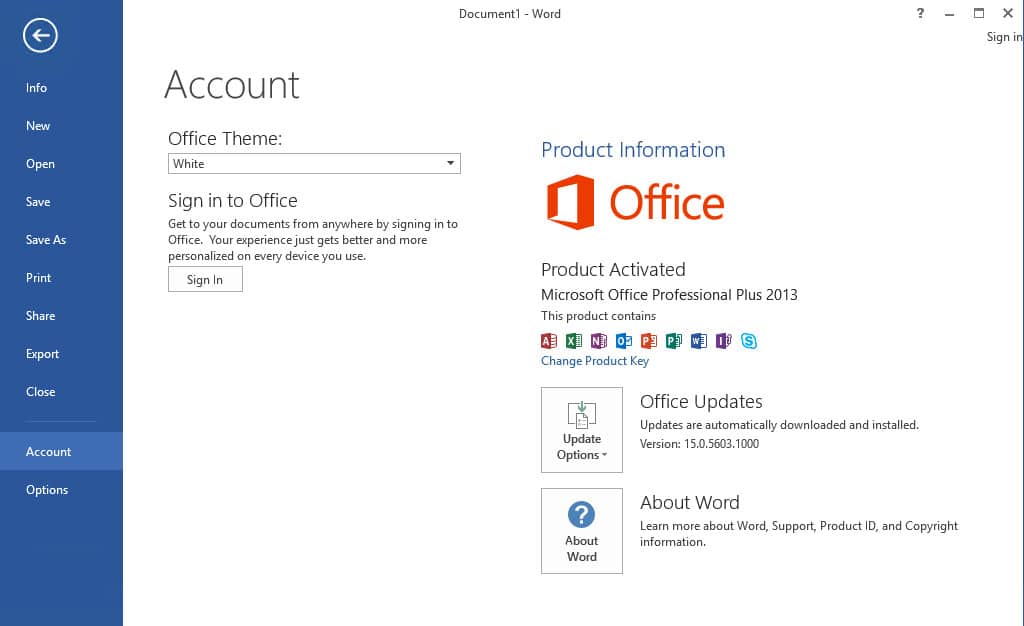The height and width of the screenshot is (626, 1024).
Task: Open the Update Options dropdown button
Action: [582, 430]
